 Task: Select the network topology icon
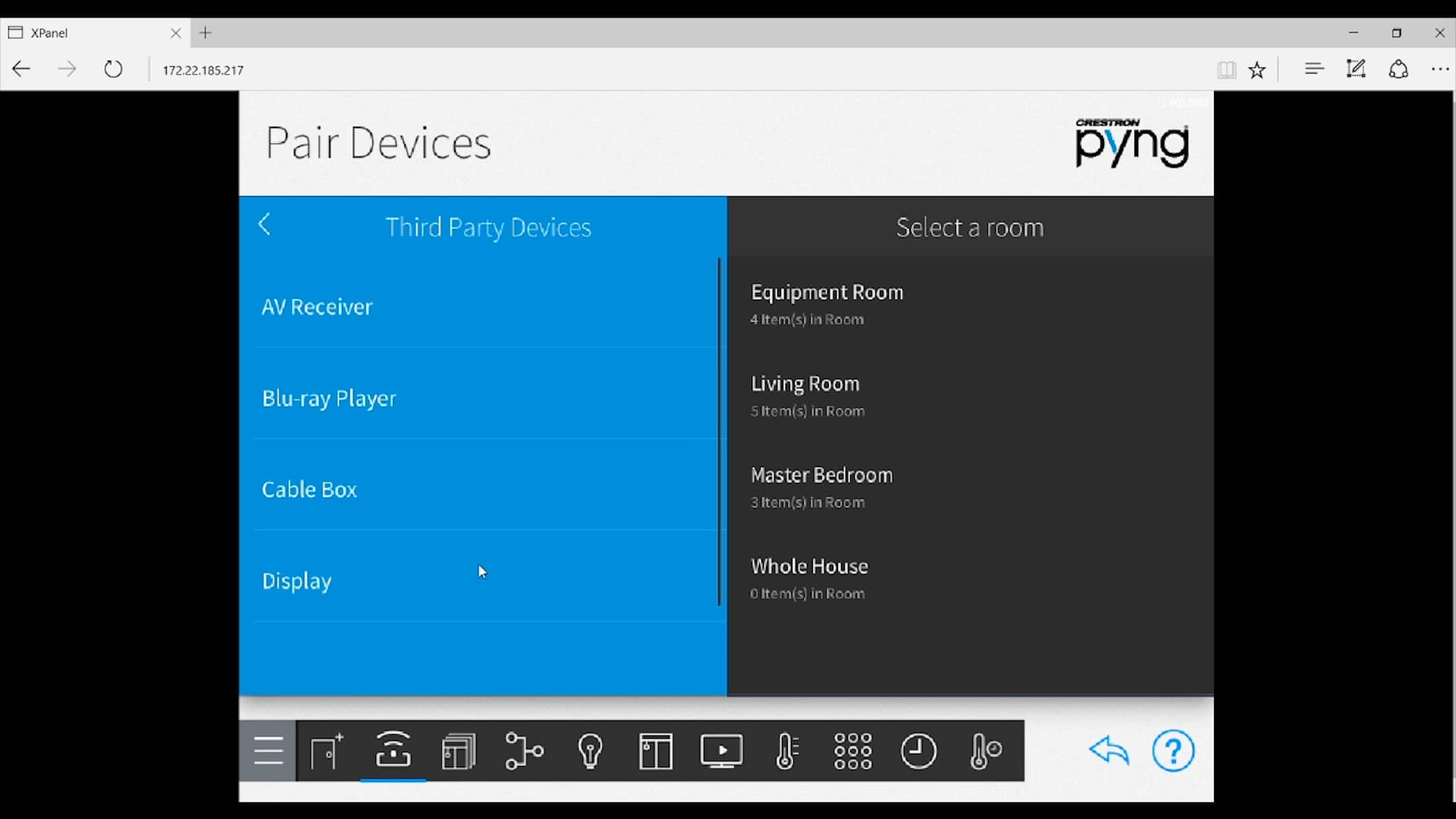pyautogui.click(x=524, y=751)
